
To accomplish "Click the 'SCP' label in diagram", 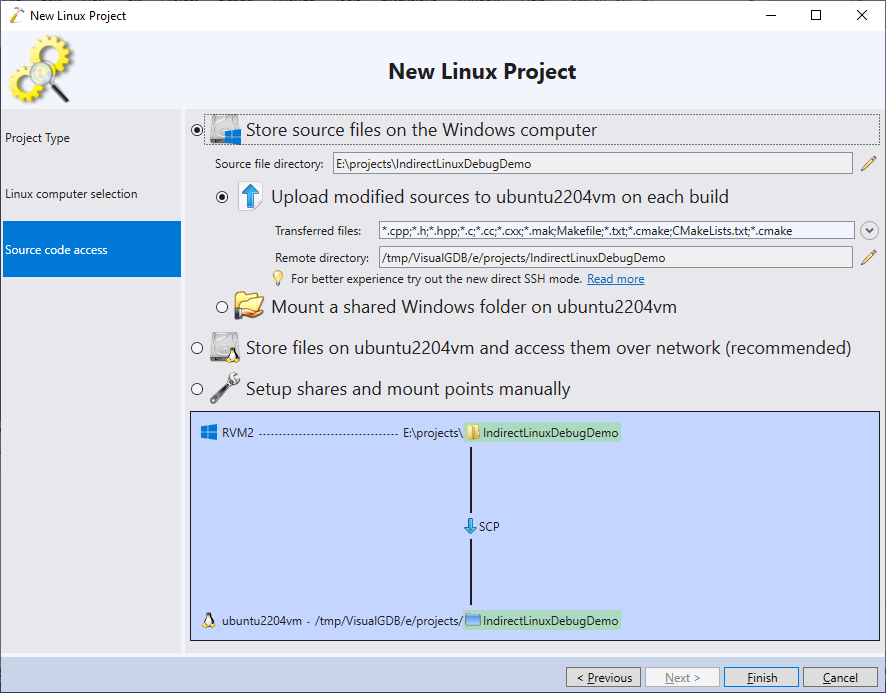I will coord(489,527).
